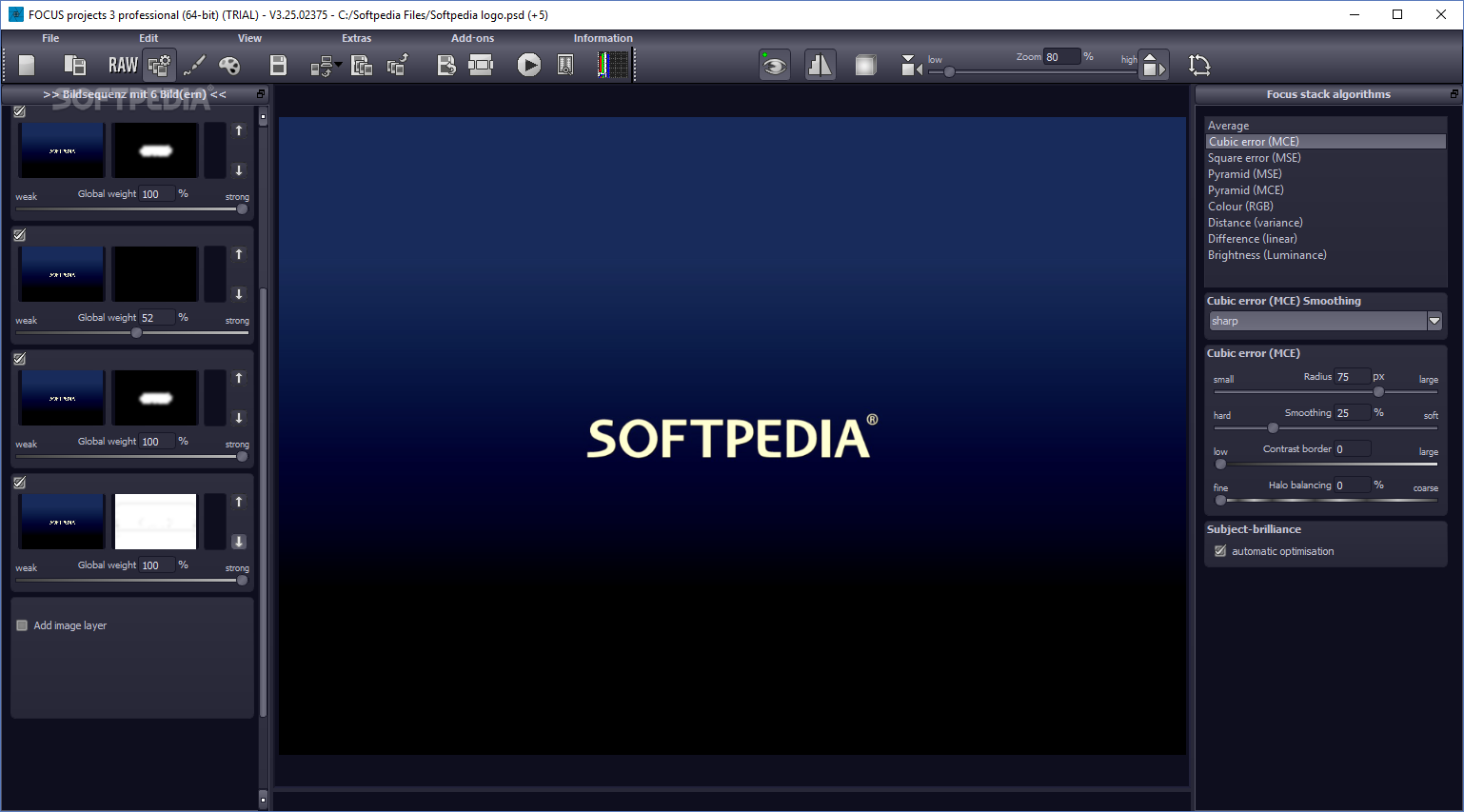
Task: Move the weight-52 layer down
Action: [239, 294]
